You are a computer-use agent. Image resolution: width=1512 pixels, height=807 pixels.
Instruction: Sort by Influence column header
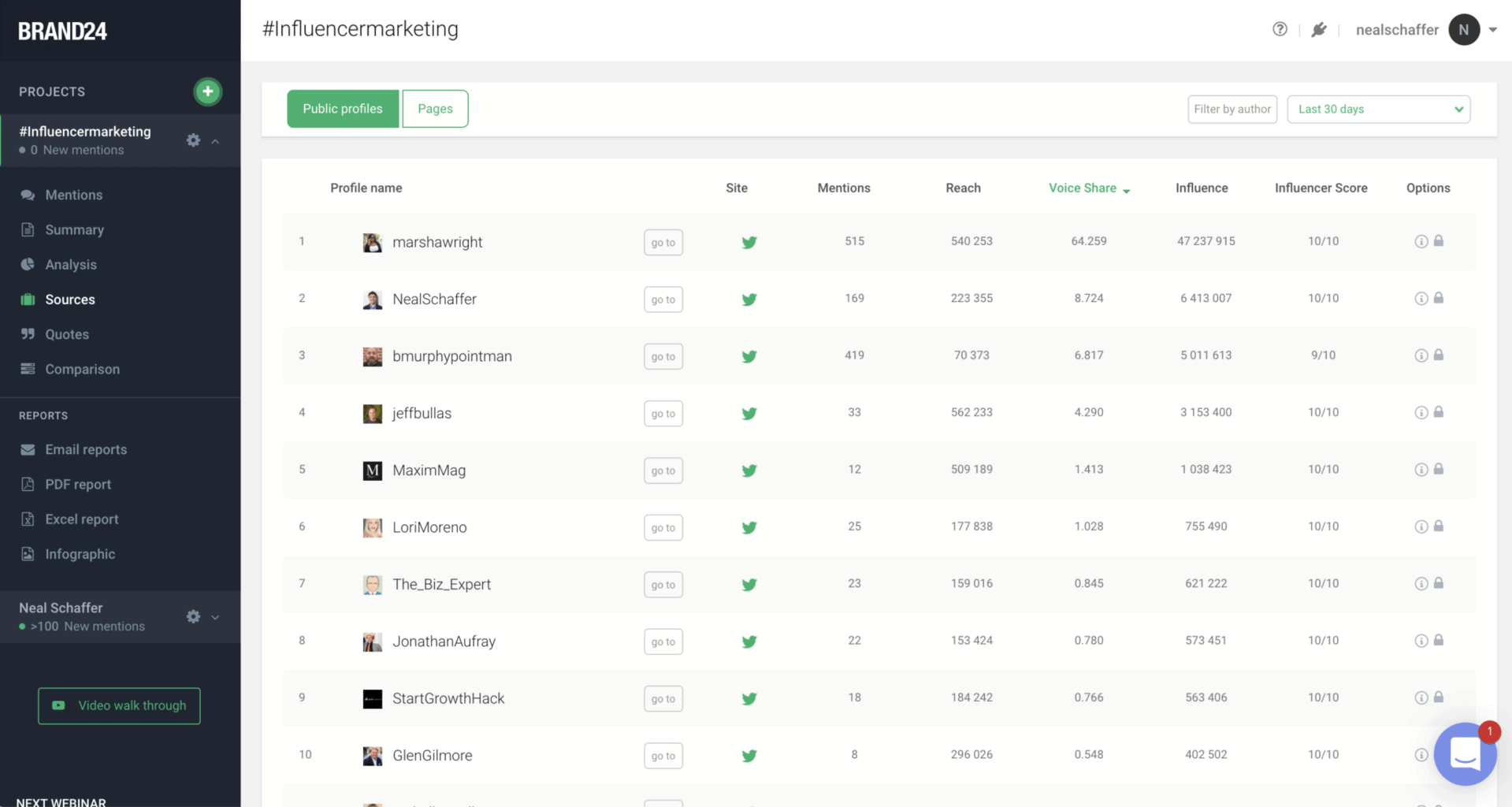pos(1202,188)
